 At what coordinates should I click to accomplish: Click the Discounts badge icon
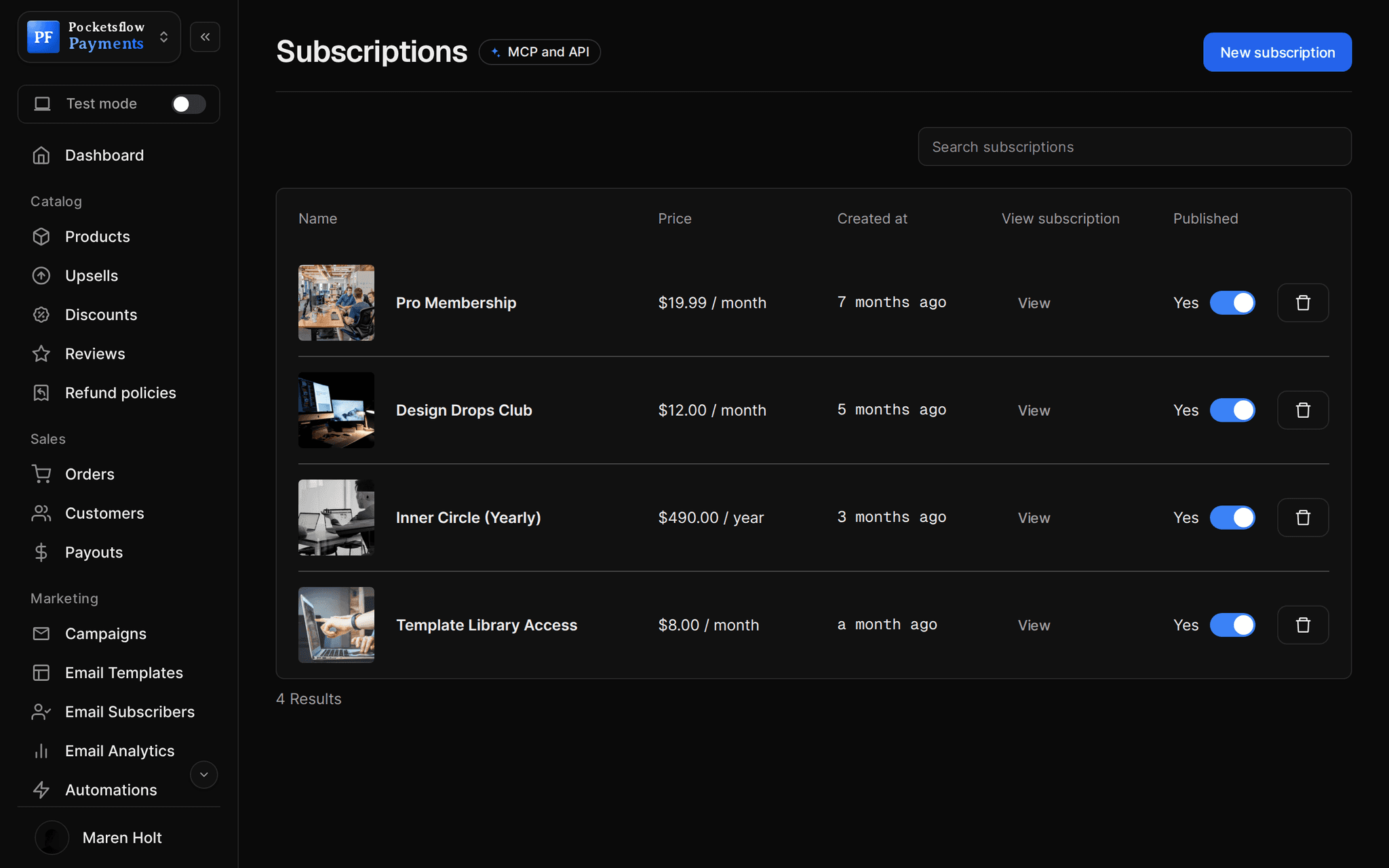tap(41, 315)
